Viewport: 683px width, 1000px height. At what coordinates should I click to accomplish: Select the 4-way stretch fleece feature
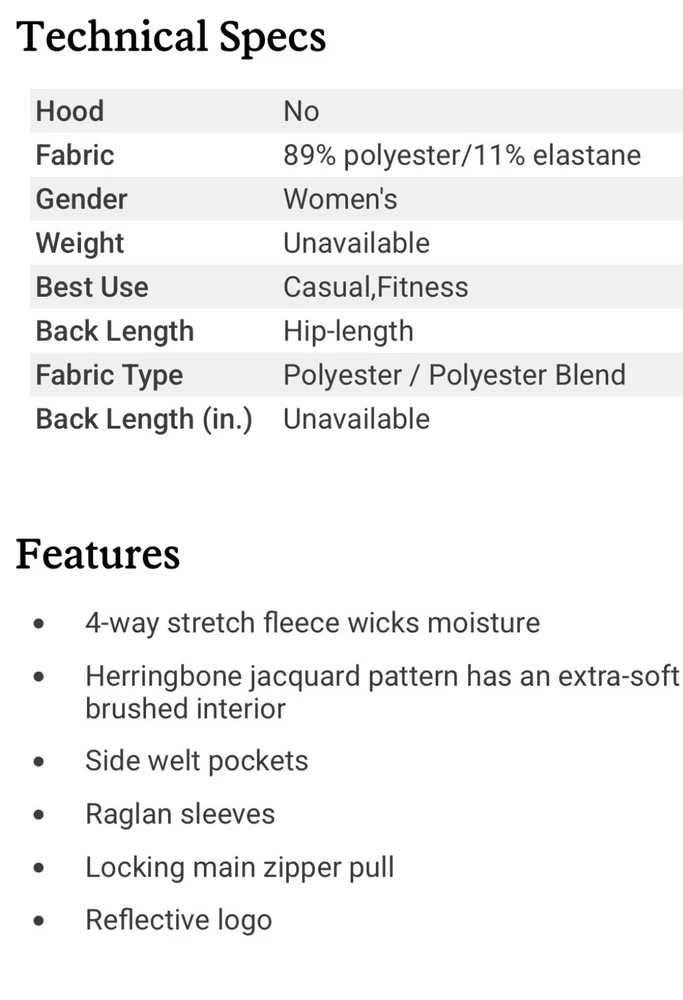pos(312,623)
